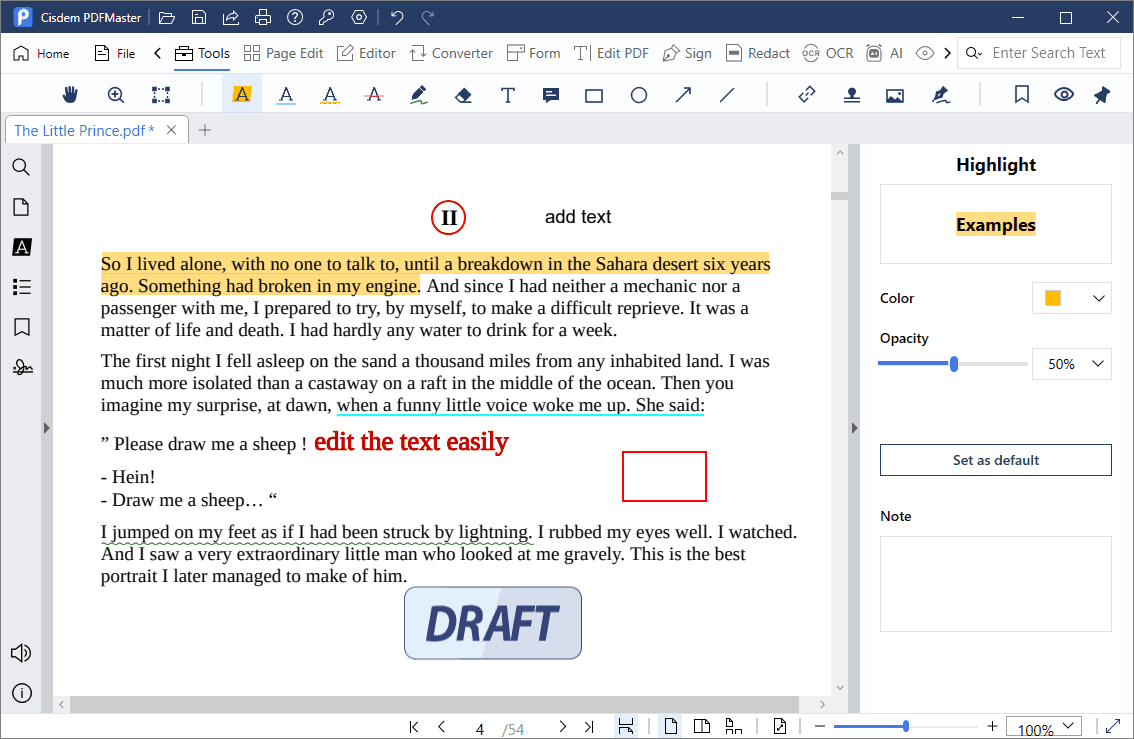1134x739 pixels.
Task: Insert an image annotation
Action: click(x=895, y=95)
